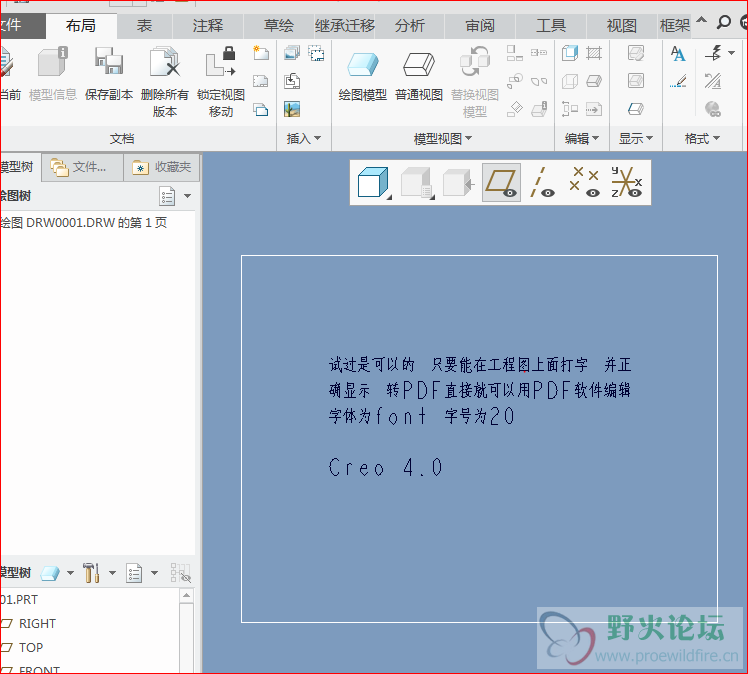Screen dimensions: 748x674
Task: Switch to 收藏夹 favorites tab
Action: click(162, 167)
